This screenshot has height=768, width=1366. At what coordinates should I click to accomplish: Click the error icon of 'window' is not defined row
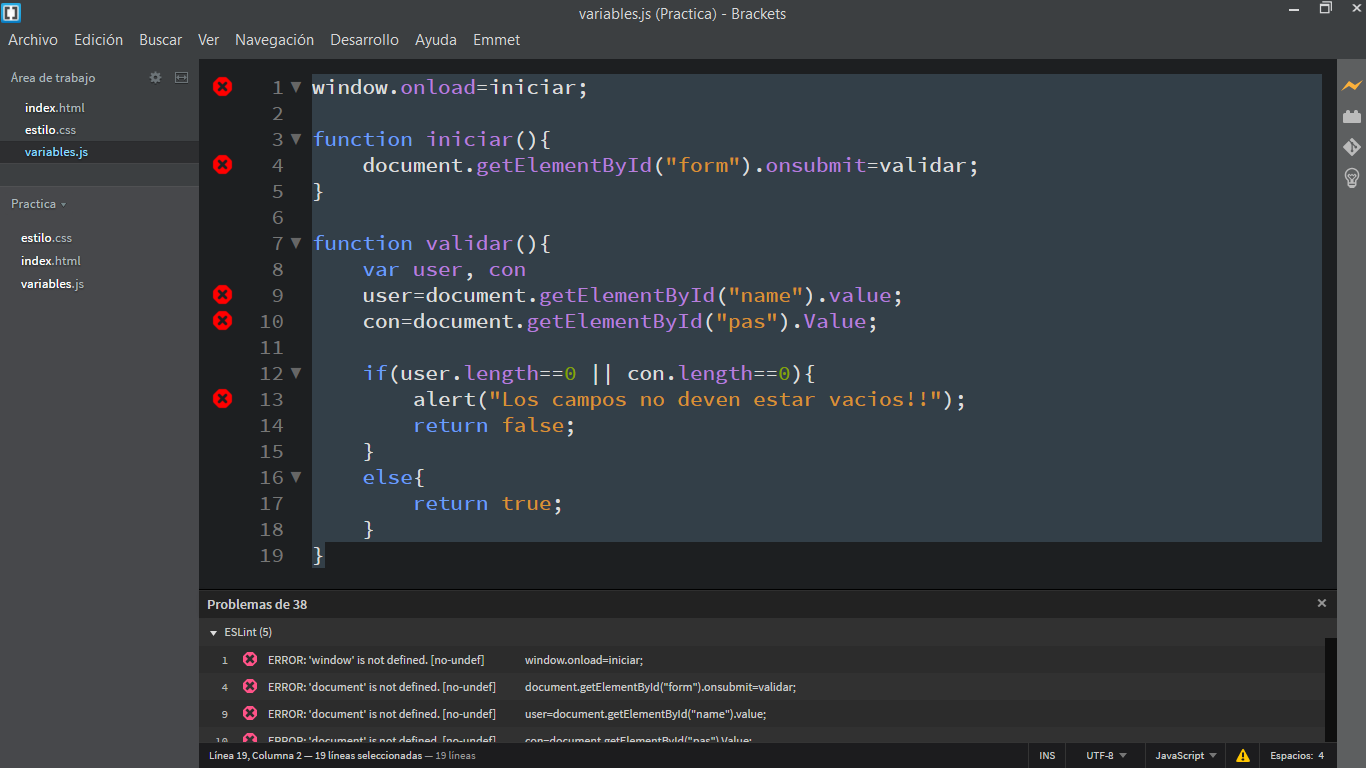point(250,660)
